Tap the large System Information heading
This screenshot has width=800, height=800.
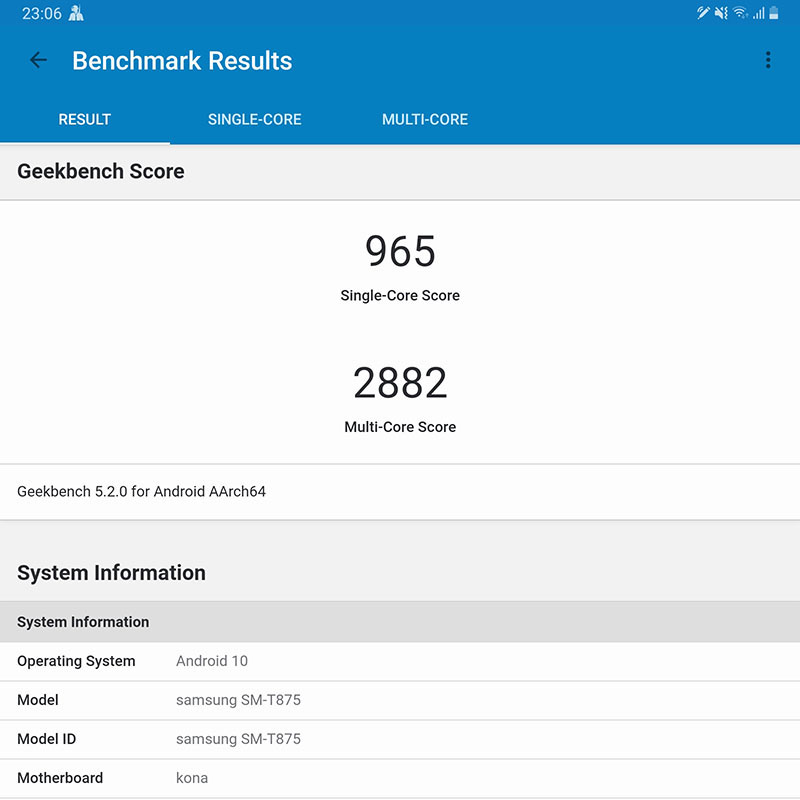(111, 573)
